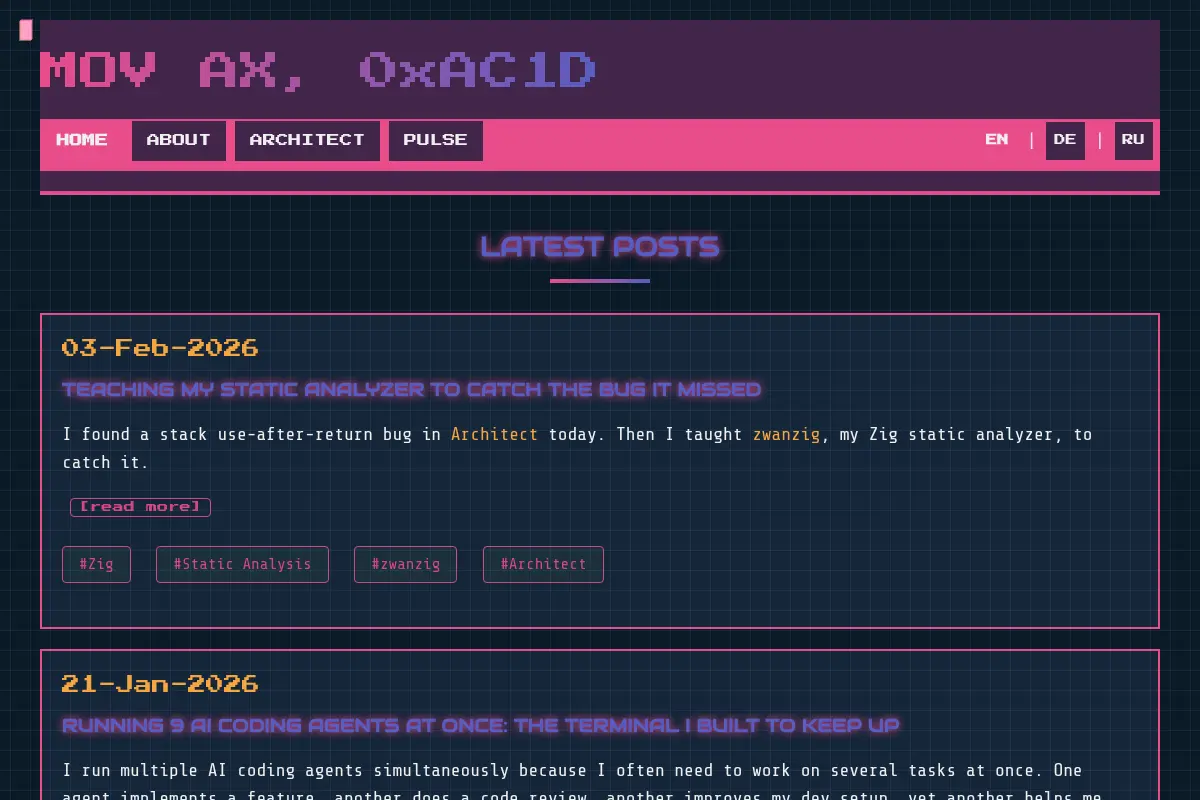Follow the zwanzig link in post text

(786, 434)
